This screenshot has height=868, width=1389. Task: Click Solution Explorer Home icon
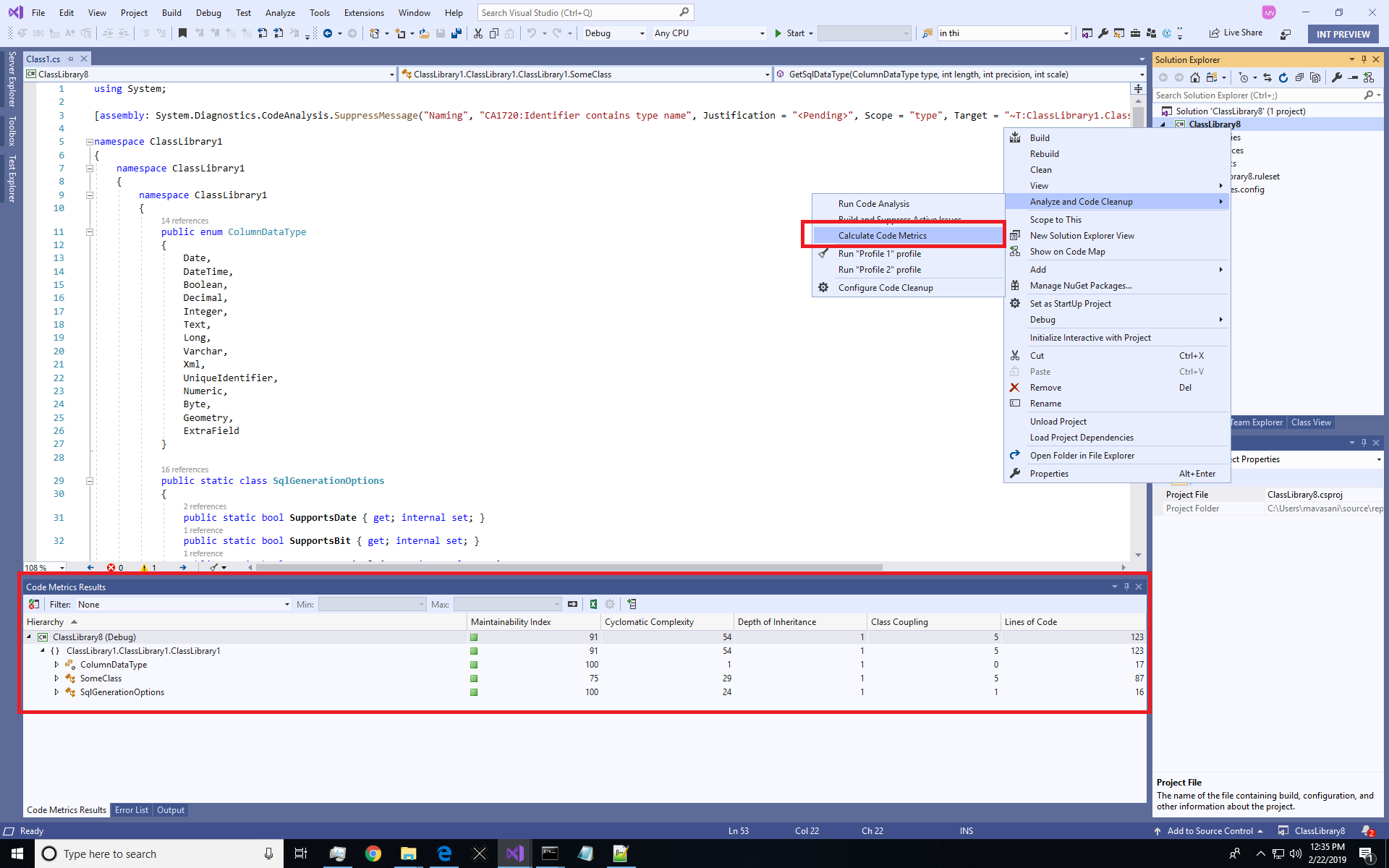point(1194,77)
